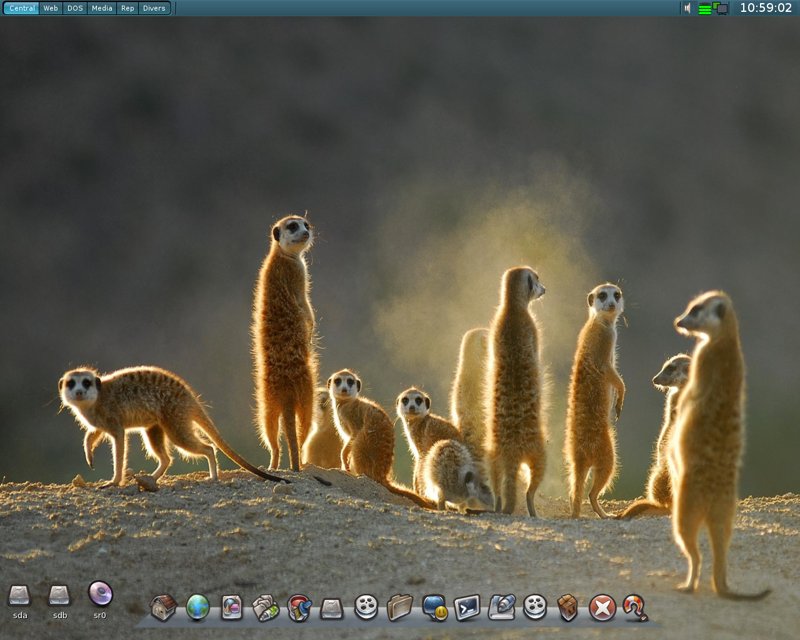Screen dimensions: 800x640
Task: Click the red X shutdown icon
Action: [602, 608]
